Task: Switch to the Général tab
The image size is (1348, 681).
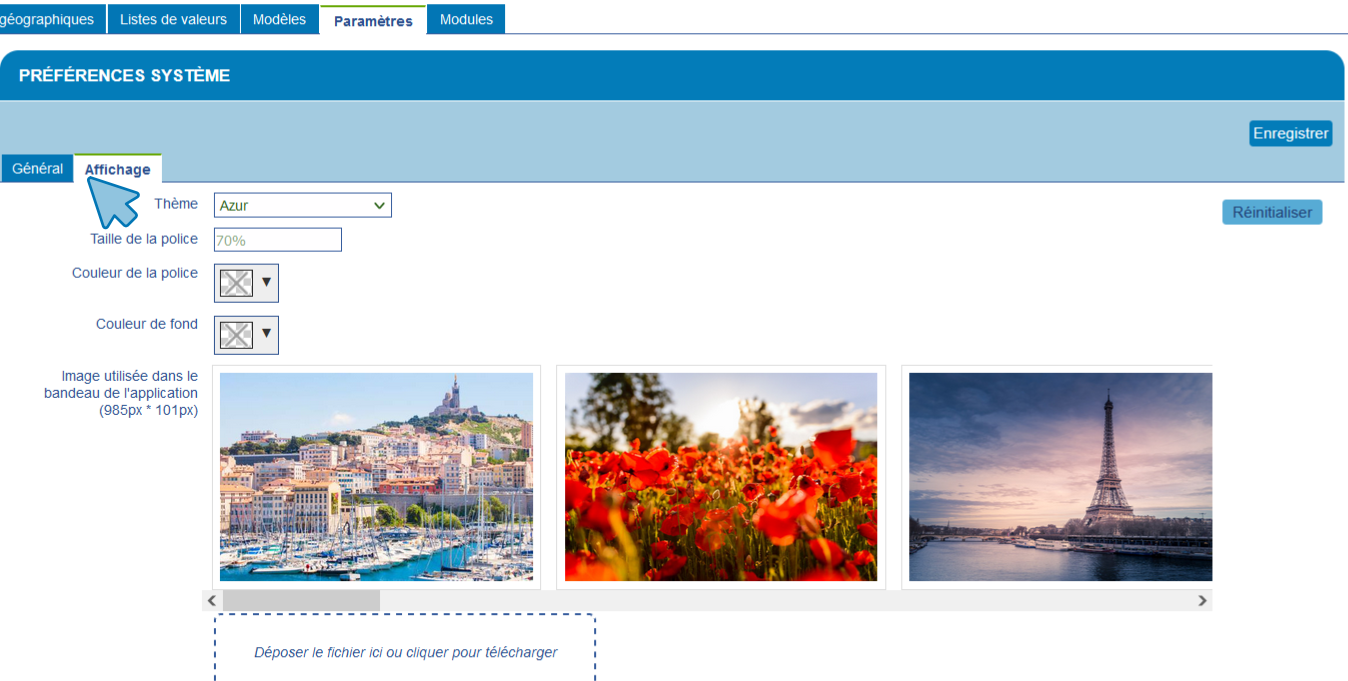Action: tap(38, 169)
